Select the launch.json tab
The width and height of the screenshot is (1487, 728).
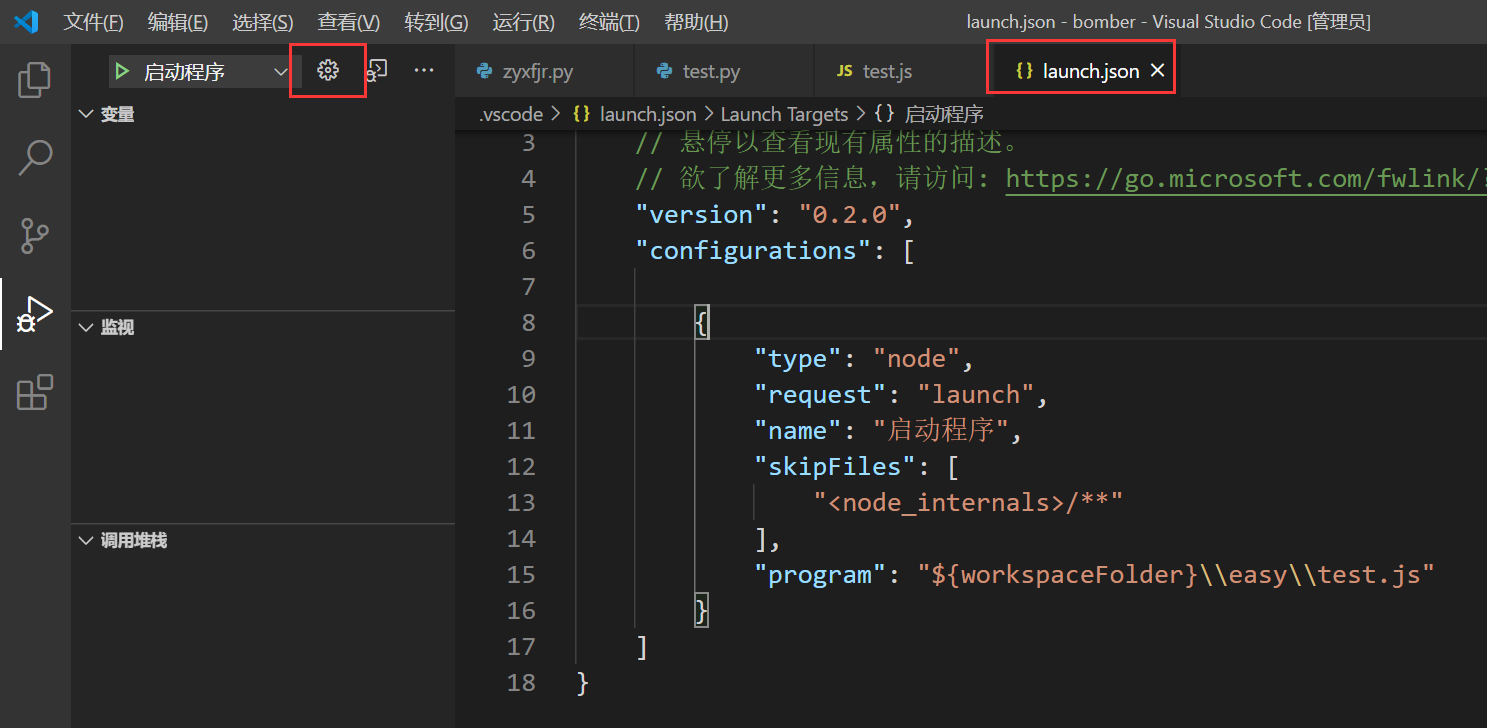[x=1084, y=71]
